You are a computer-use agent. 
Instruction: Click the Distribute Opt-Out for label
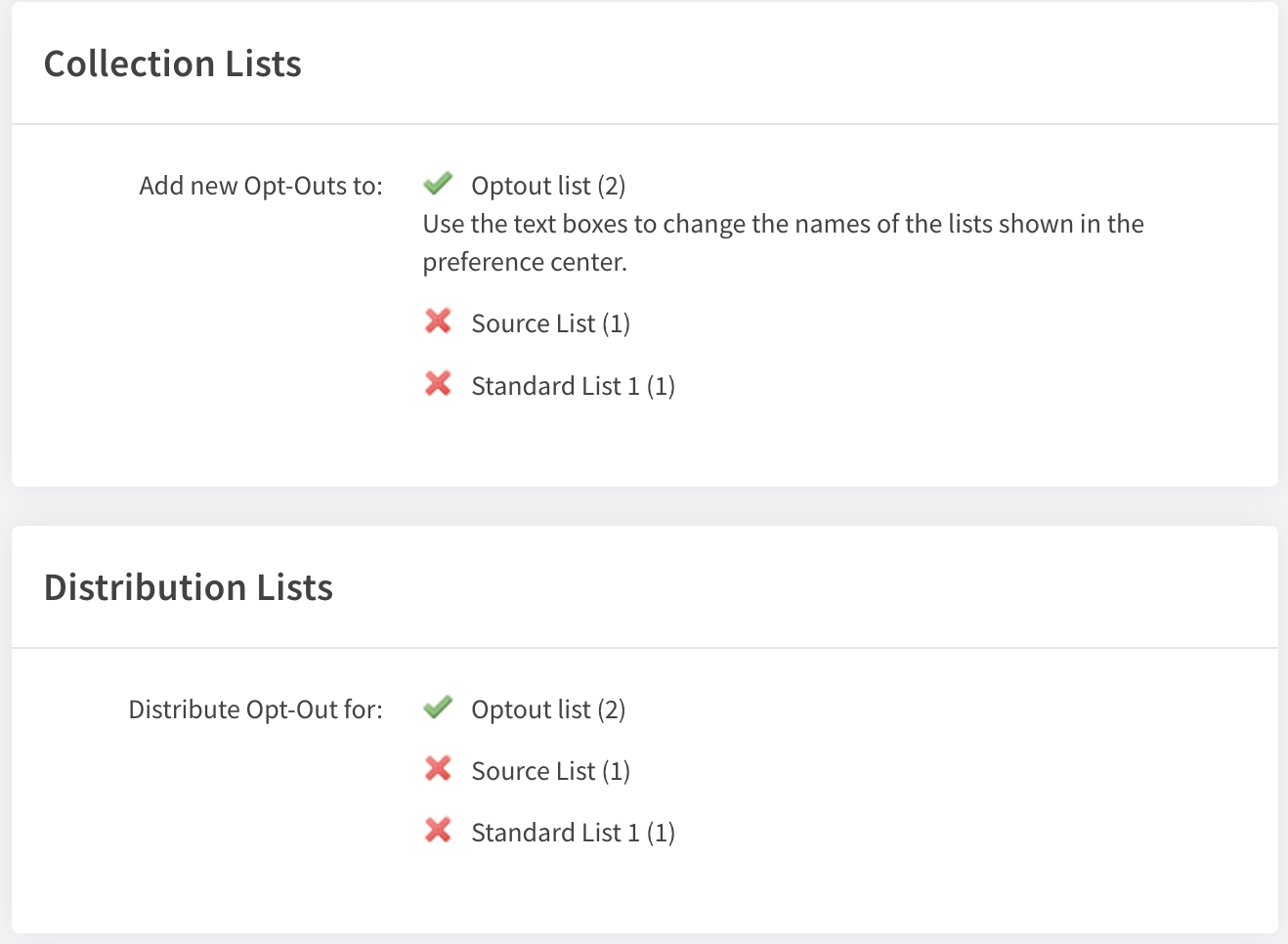[x=255, y=709]
